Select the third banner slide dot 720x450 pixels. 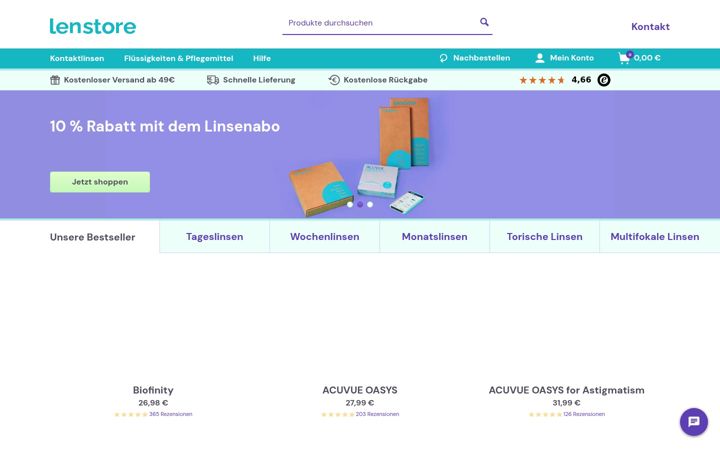pyautogui.click(x=370, y=204)
